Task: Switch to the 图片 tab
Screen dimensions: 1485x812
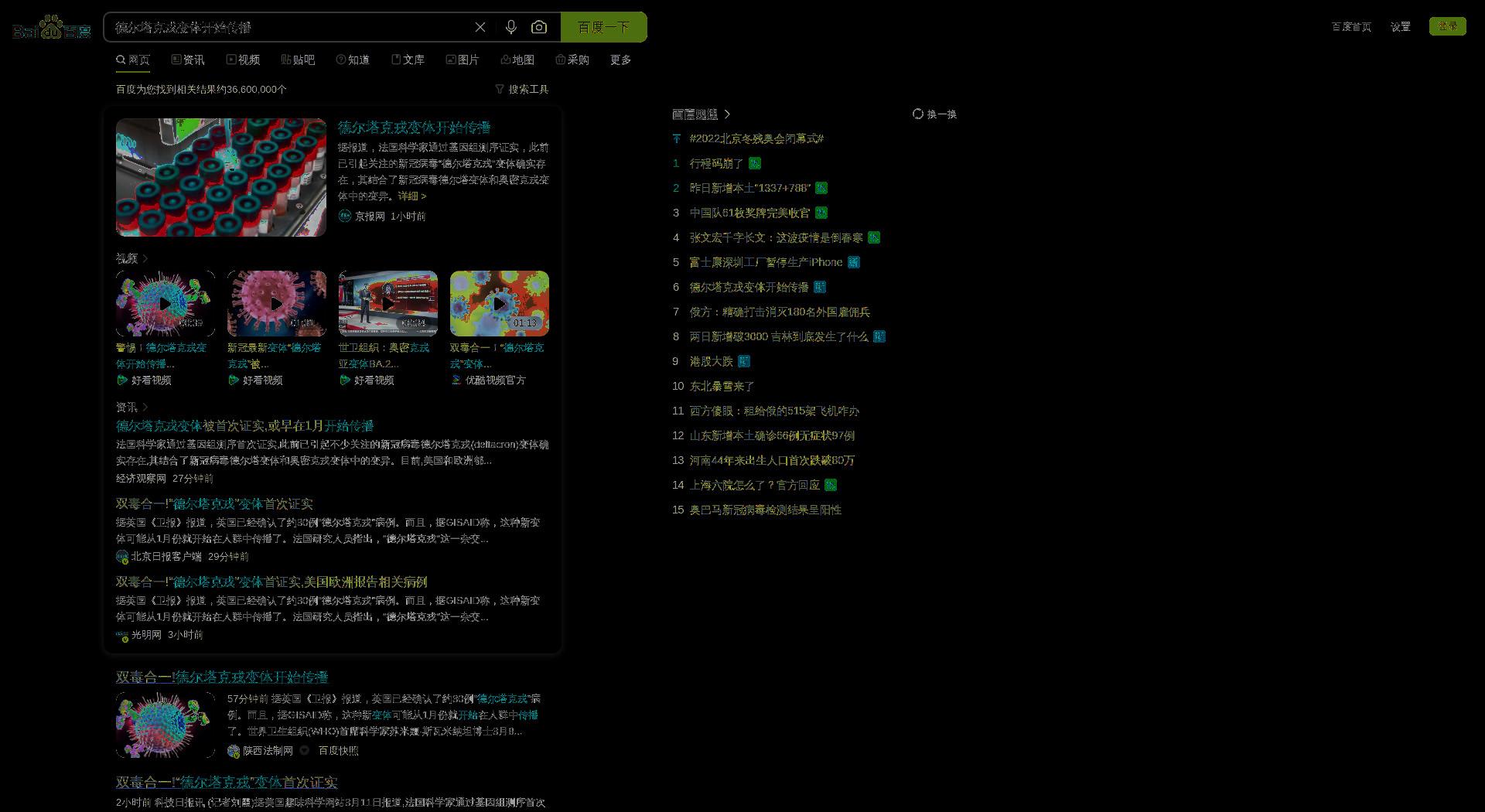Action: point(463,60)
